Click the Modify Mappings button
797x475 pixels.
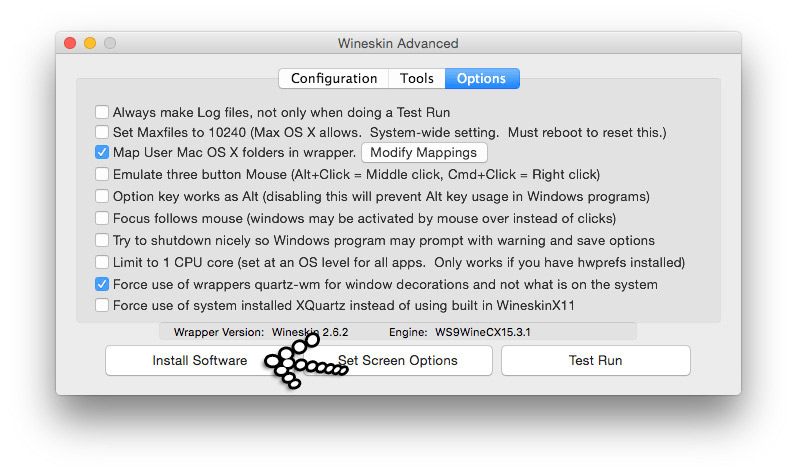[x=424, y=152]
